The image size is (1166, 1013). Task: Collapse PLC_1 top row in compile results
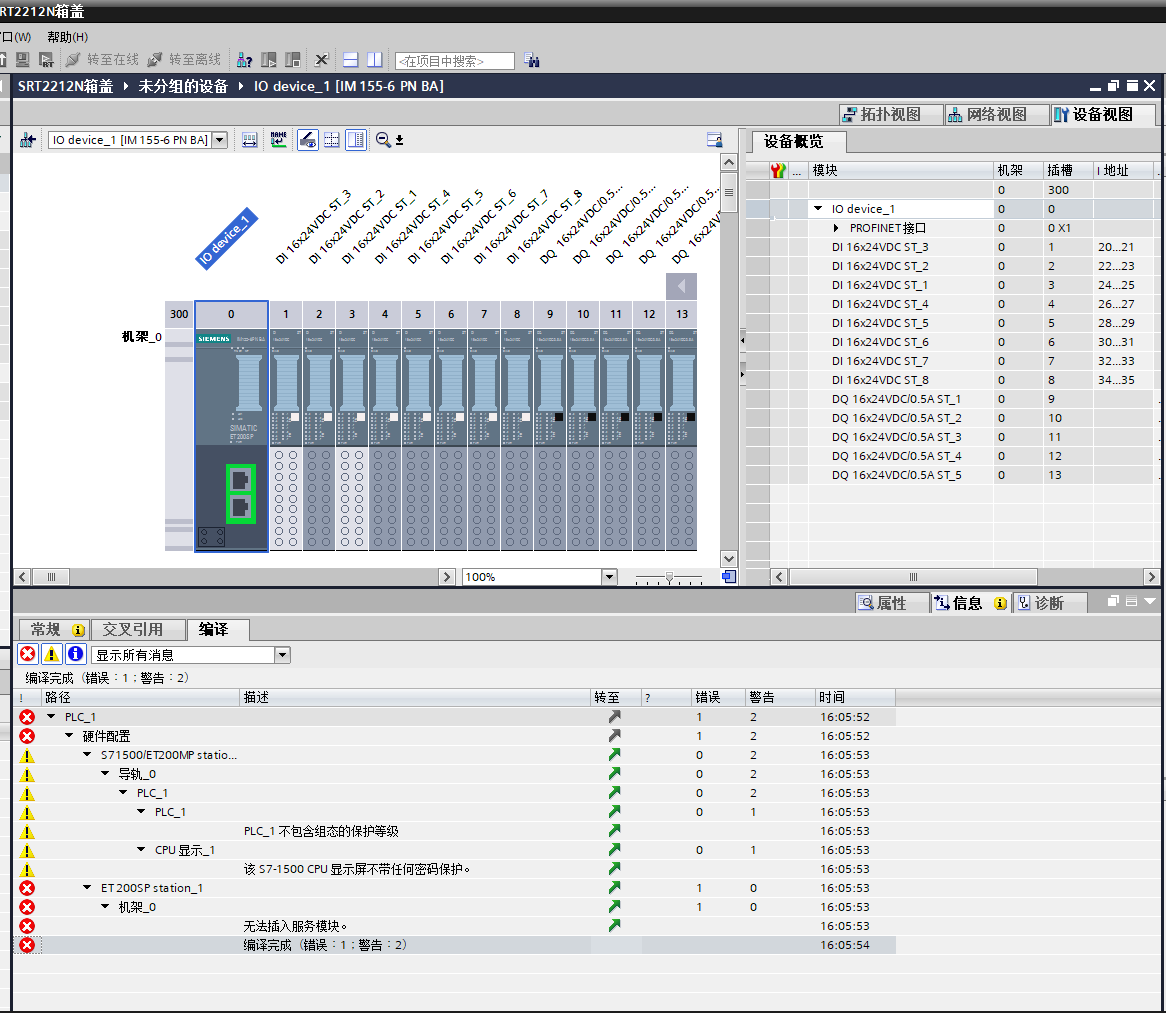[51, 717]
